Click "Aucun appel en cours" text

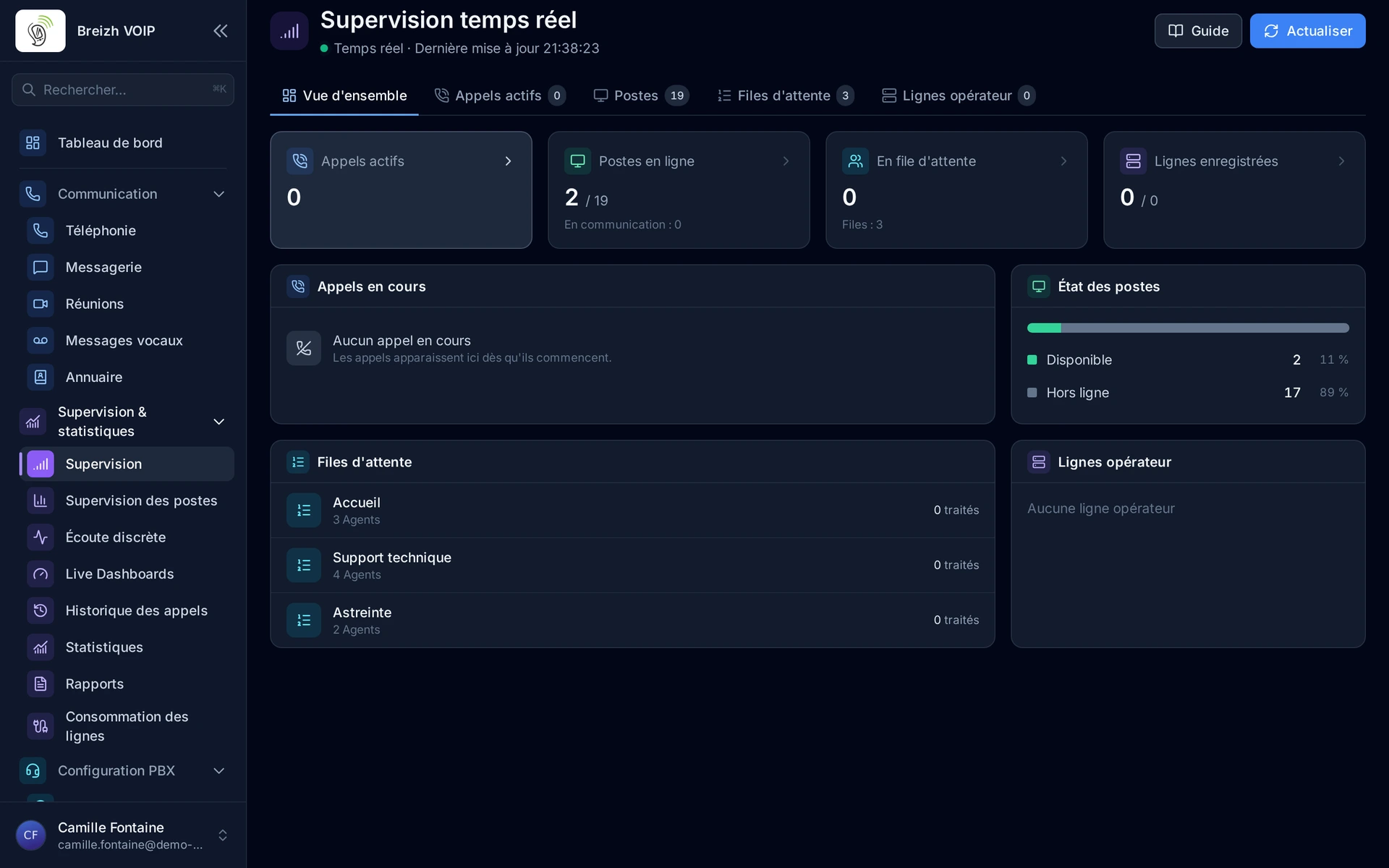(x=402, y=341)
